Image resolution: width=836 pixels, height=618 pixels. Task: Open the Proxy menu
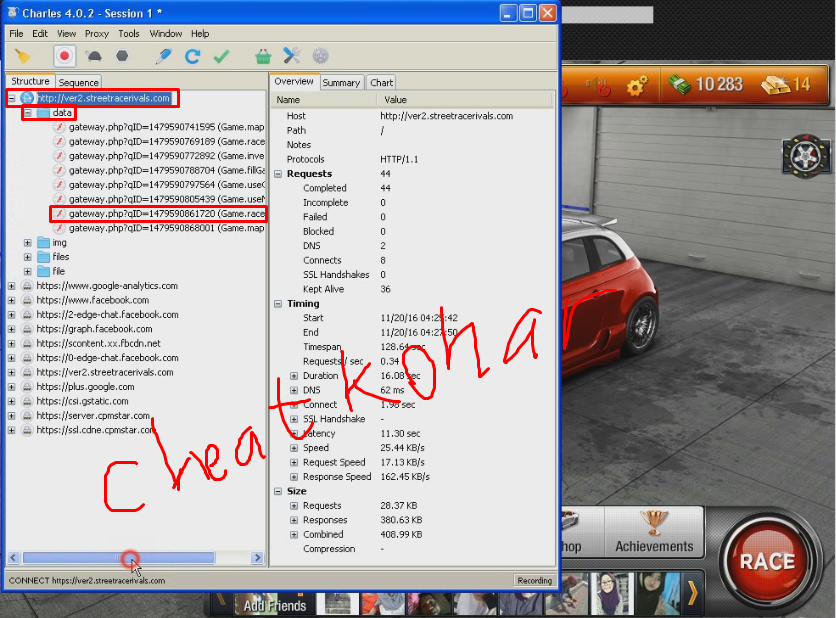click(x=97, y=34)
